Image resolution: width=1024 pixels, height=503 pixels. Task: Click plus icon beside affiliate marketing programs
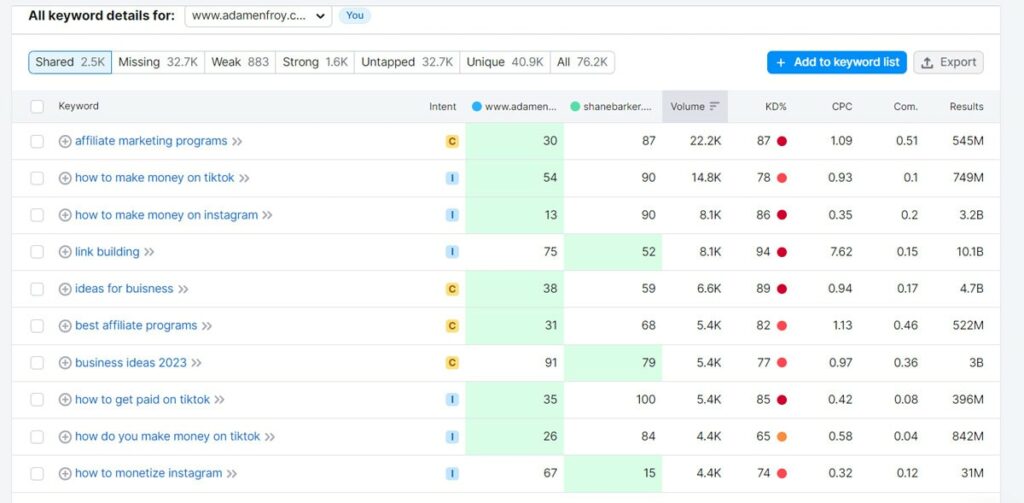[x=65, y=141]
